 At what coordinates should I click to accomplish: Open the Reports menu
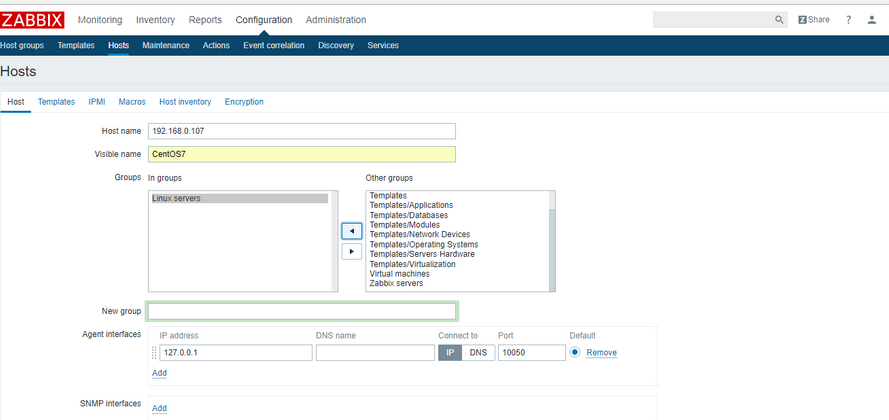(205, 20)
